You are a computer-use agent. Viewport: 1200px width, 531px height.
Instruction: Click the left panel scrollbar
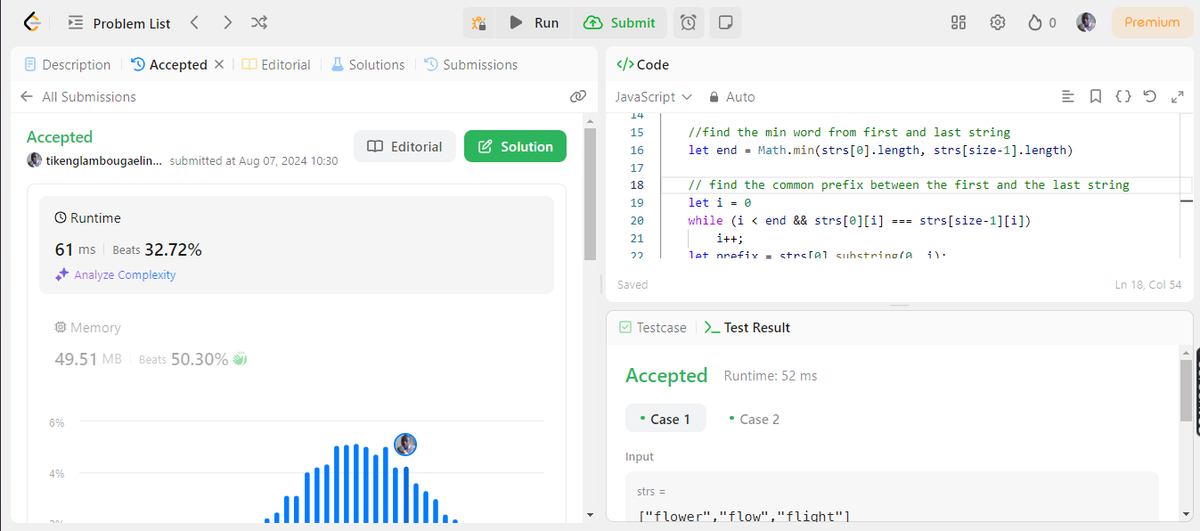589,195
